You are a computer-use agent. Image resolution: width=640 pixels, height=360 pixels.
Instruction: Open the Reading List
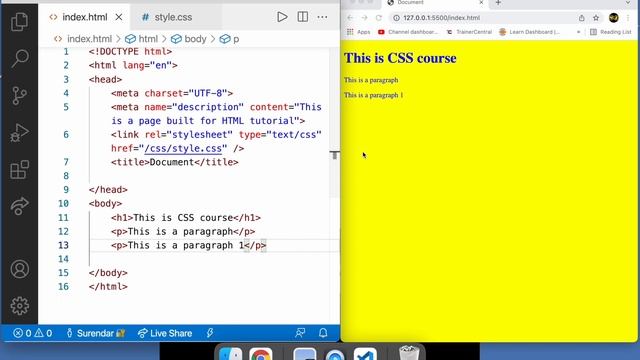(611, 32)
